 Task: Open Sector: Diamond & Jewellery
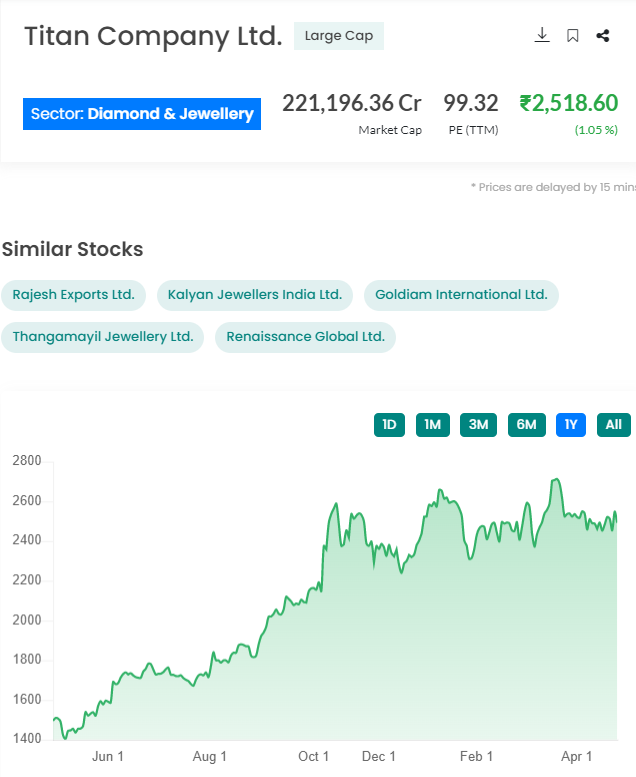click(x=142, y=114)
